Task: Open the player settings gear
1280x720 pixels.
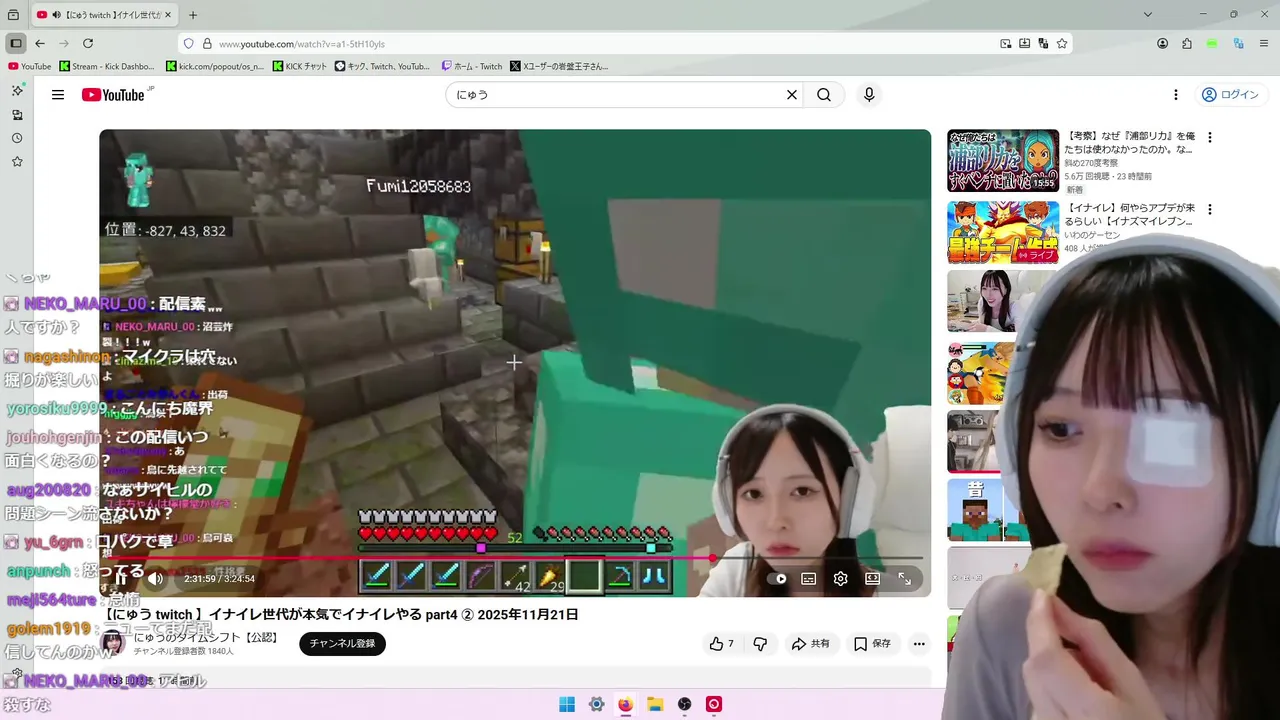Action: click(841, 578)
